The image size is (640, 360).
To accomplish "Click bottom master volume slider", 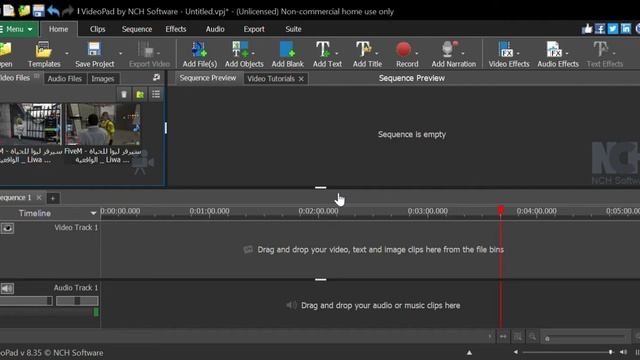I will tap(568, 352).
